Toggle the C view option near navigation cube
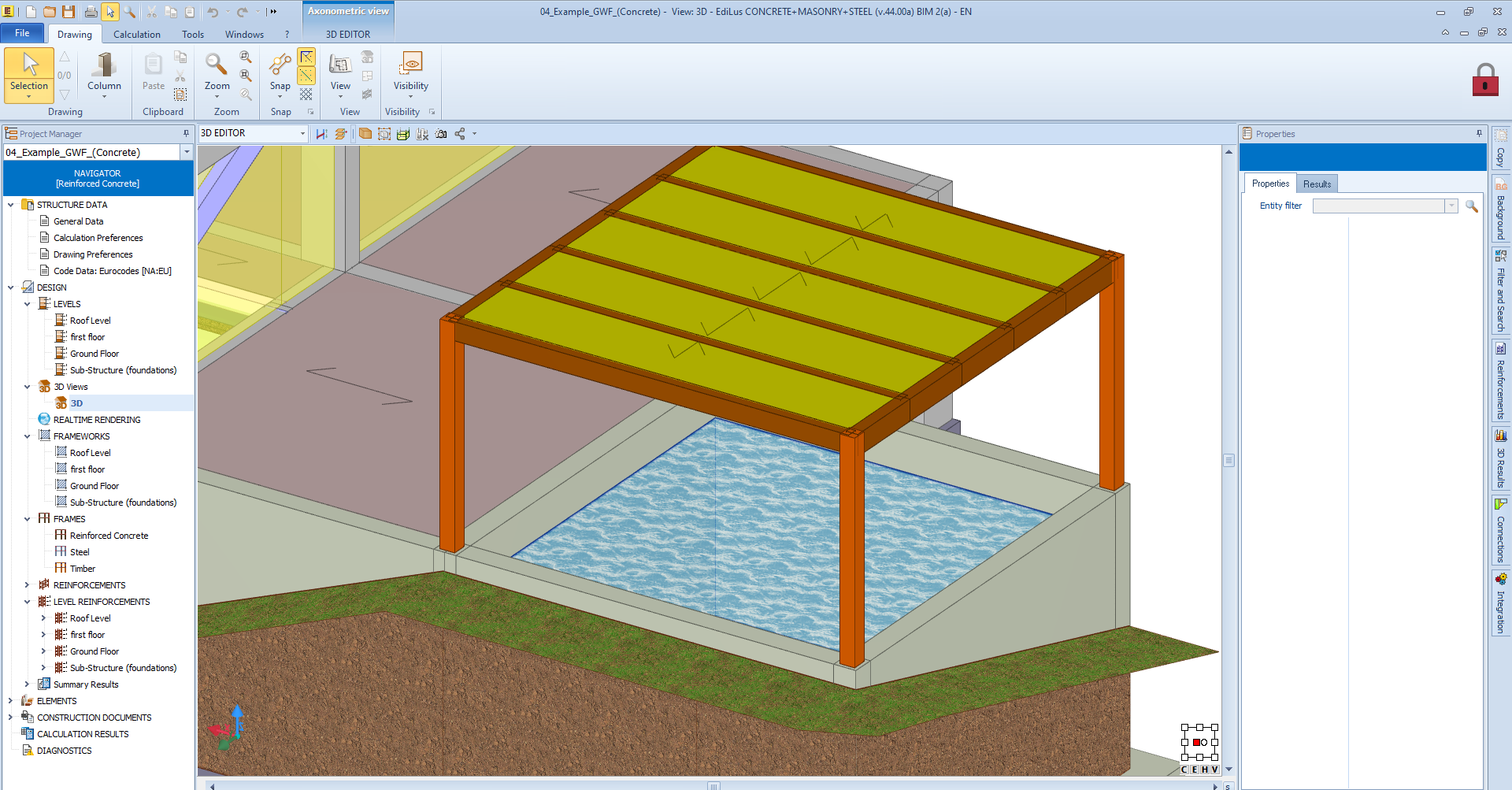1512x790 pixels. coord(1184,770)
